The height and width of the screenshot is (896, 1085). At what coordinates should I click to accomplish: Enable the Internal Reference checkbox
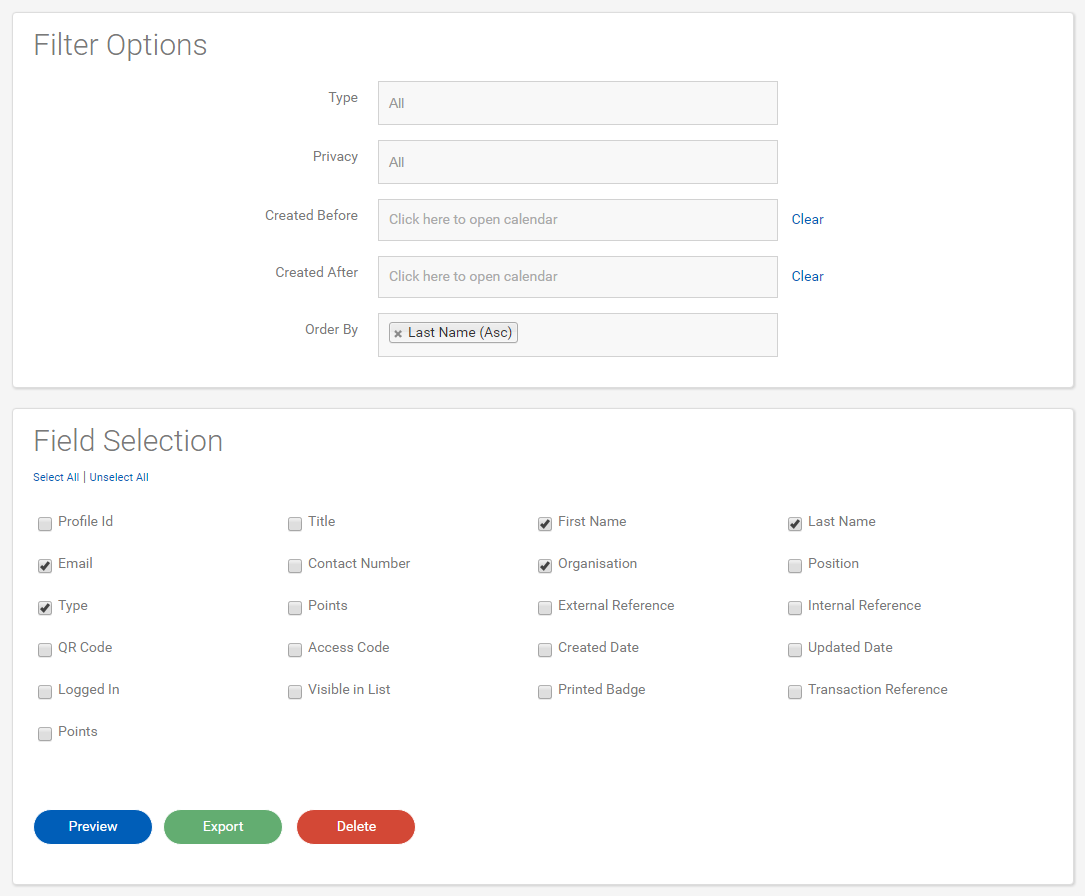coord(794,607)
